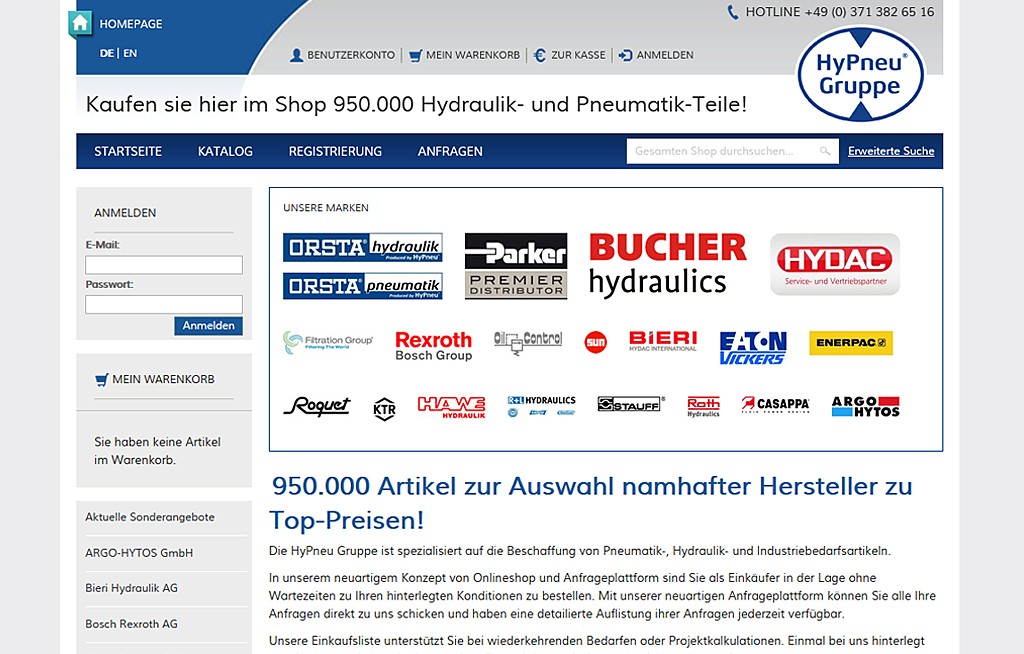Focus the E-Mail input field
This screenshot has height=654, width=1024.
click(x=164, y=265)
